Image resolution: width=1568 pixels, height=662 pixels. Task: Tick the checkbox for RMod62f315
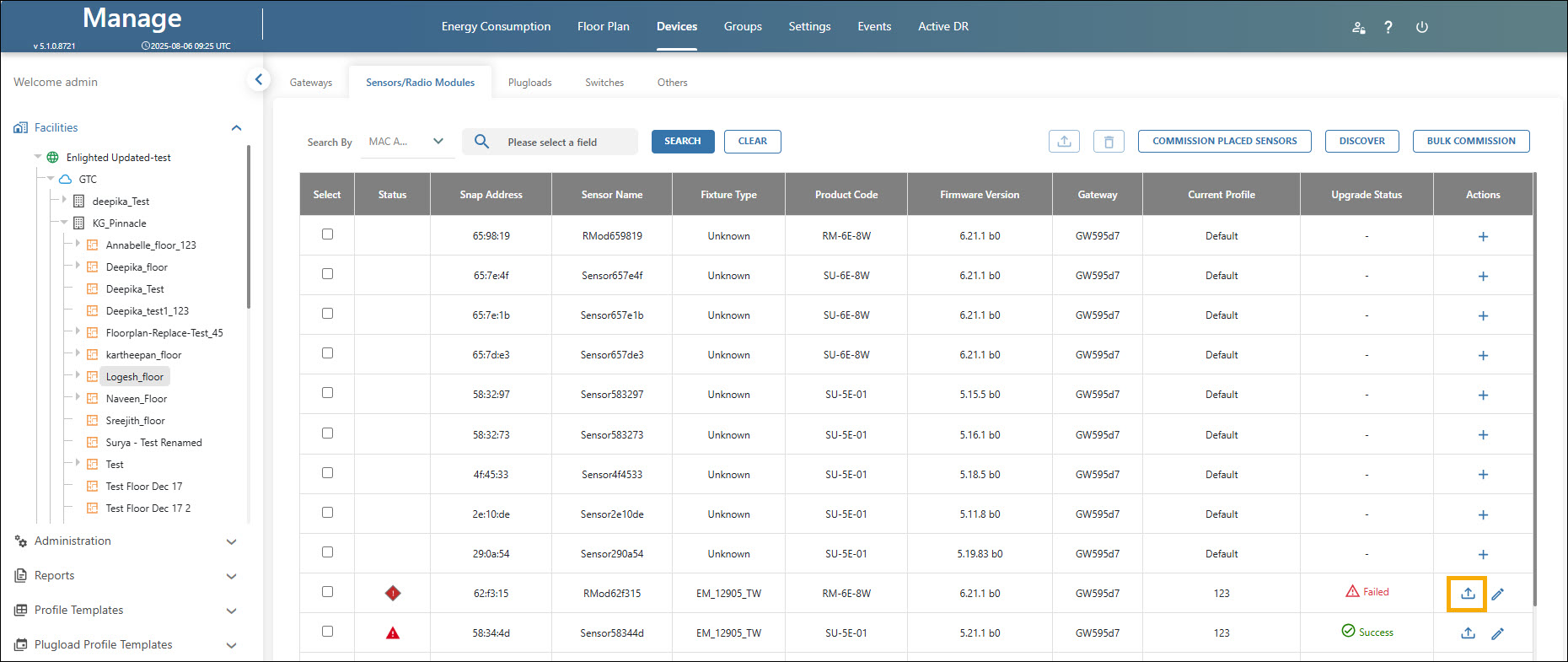pyautogui.click(x=327, y=592)
